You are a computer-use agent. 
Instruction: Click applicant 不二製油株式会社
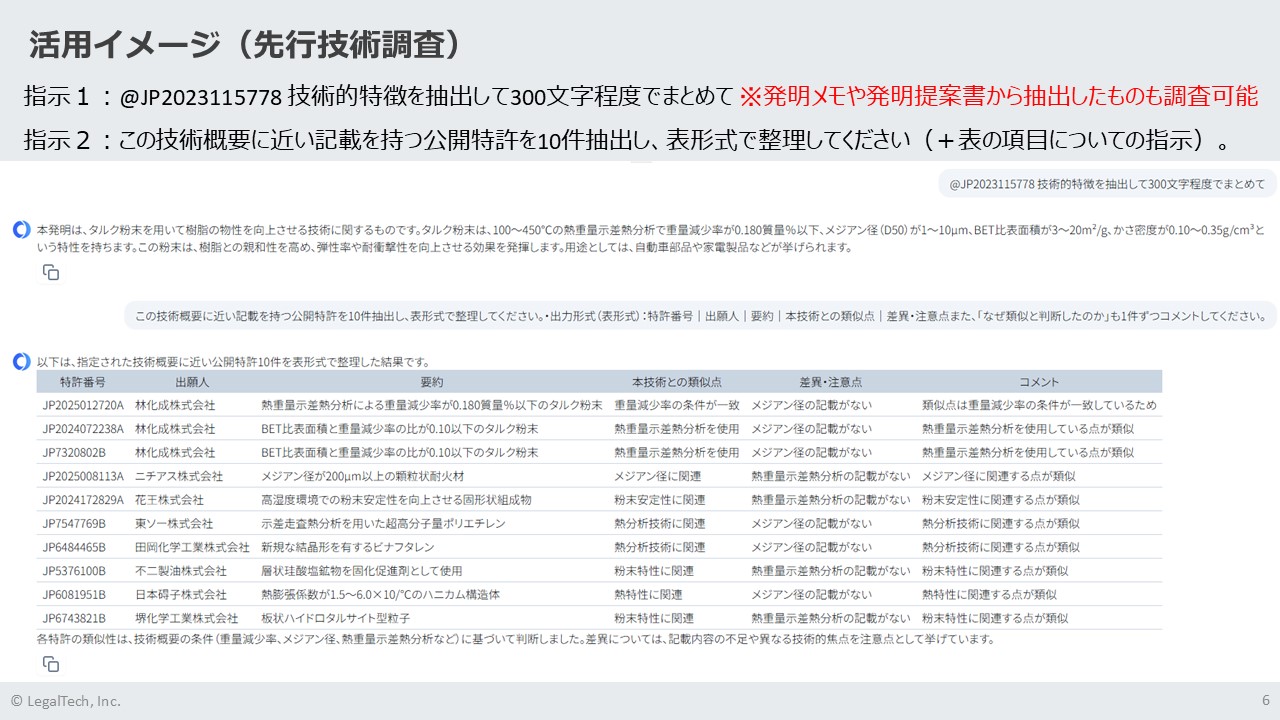(180, 570)
